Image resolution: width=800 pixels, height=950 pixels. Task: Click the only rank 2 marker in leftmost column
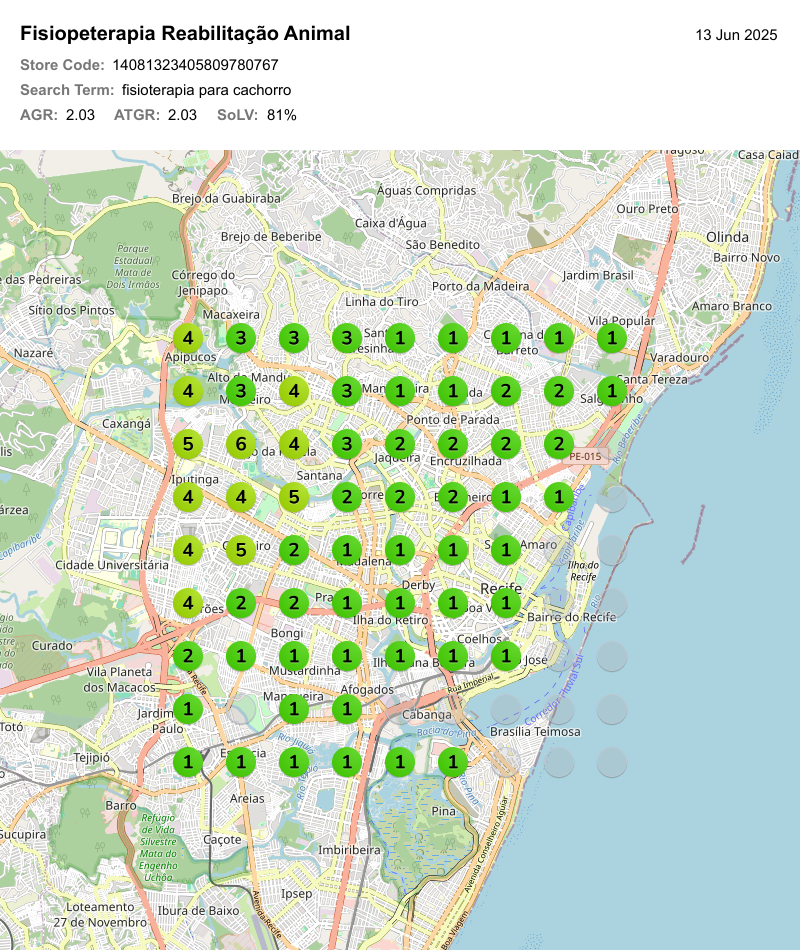187,656
